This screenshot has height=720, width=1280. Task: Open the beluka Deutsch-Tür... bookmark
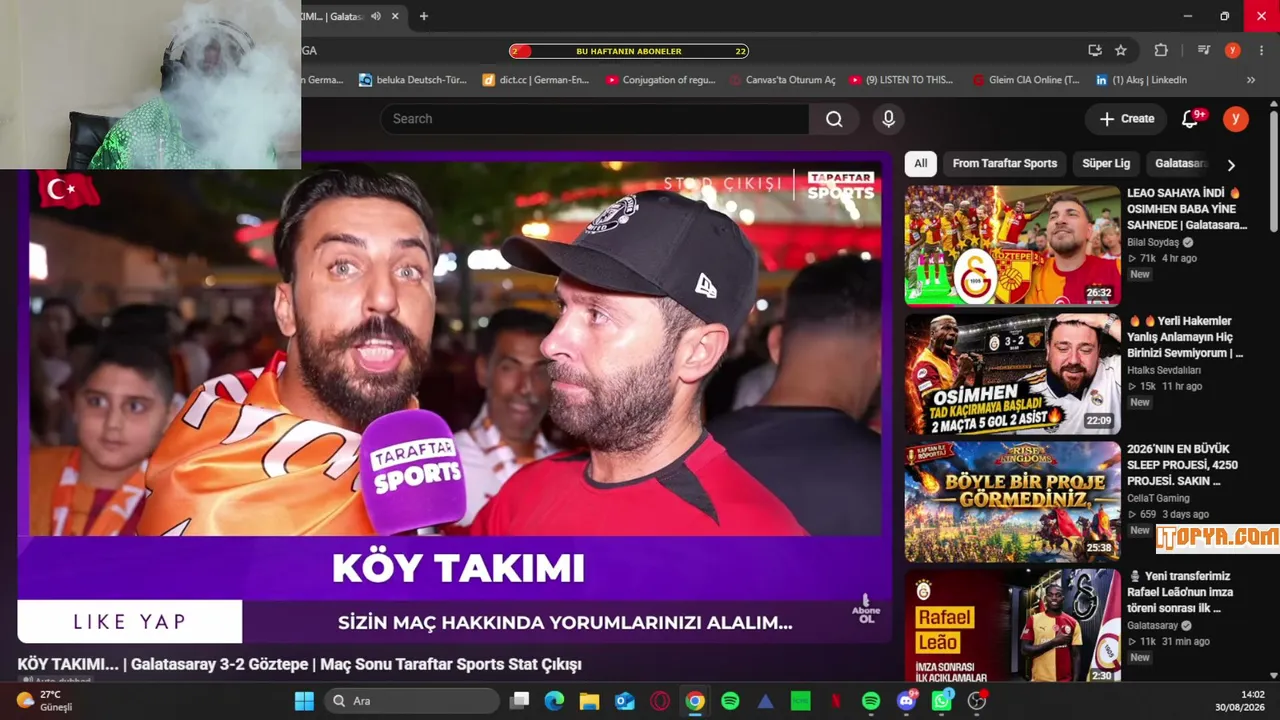(413, 80)
